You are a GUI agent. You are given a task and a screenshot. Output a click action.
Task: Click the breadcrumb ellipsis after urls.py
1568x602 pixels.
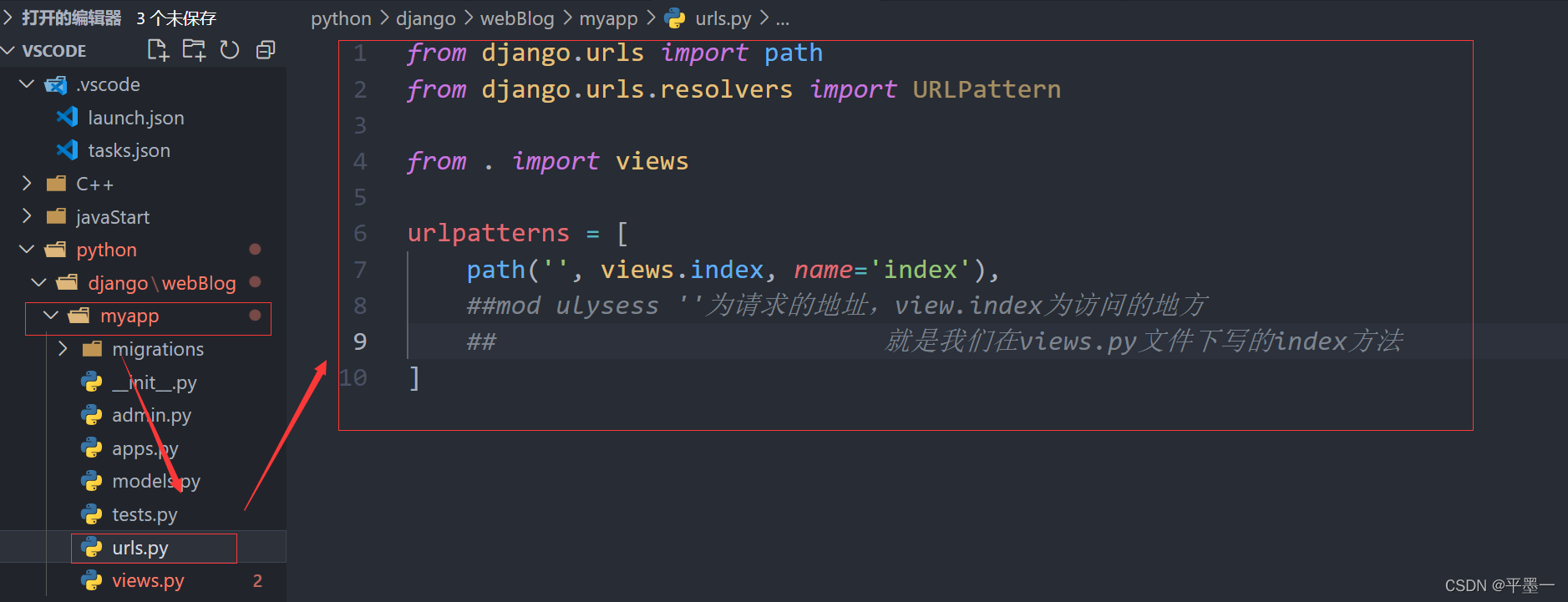782,19
